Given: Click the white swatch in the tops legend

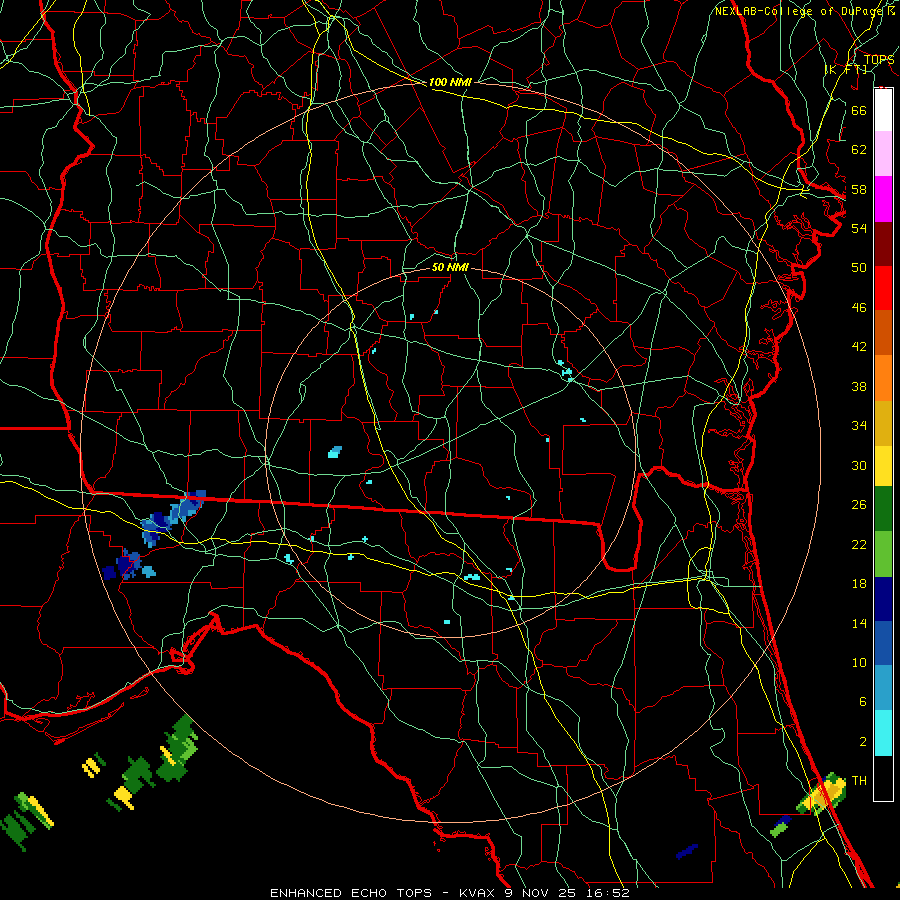Looking at the screenshot, I should coord(883,110).
